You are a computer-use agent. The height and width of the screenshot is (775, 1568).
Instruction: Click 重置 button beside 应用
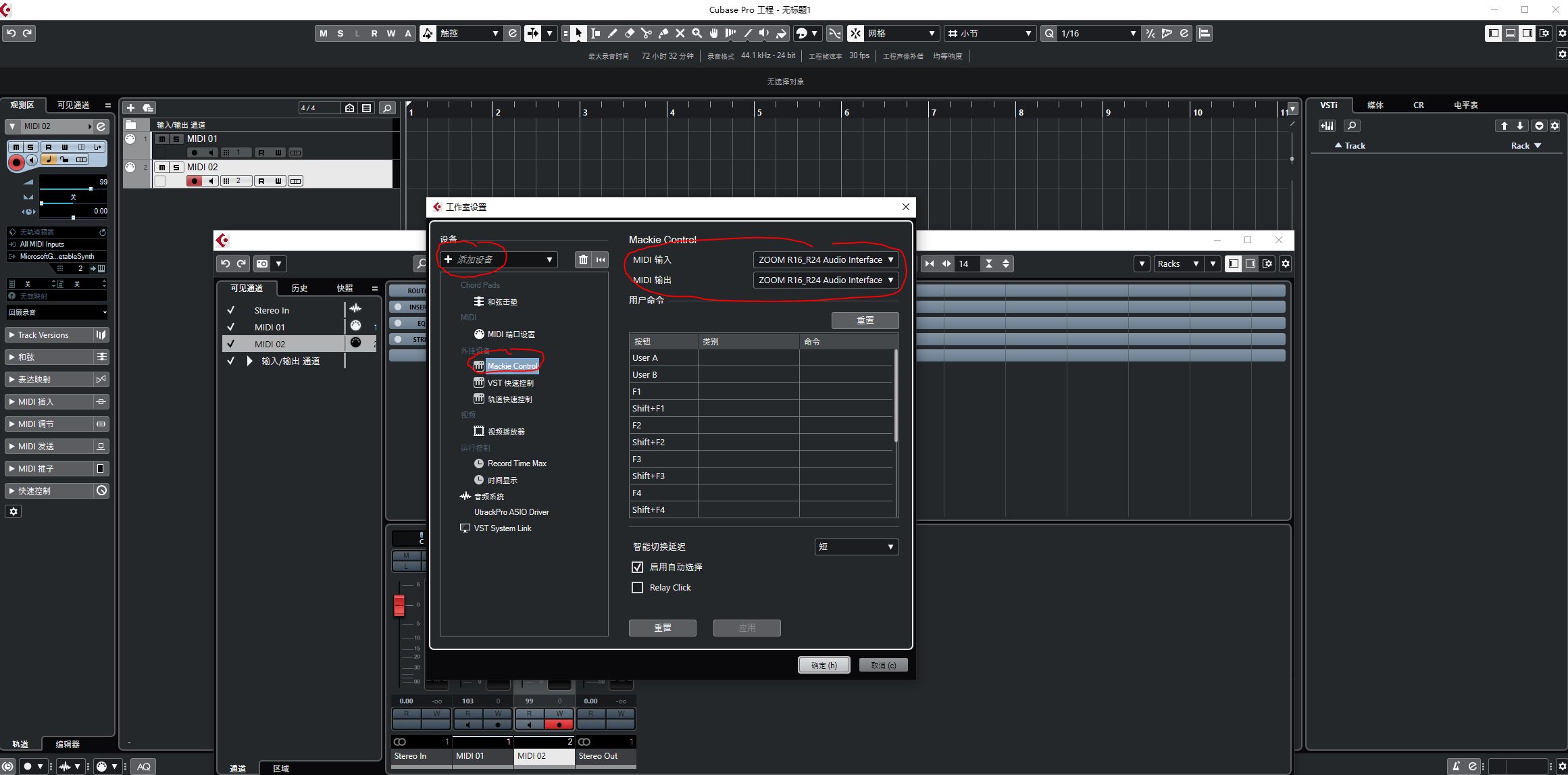tap(663, 628)
